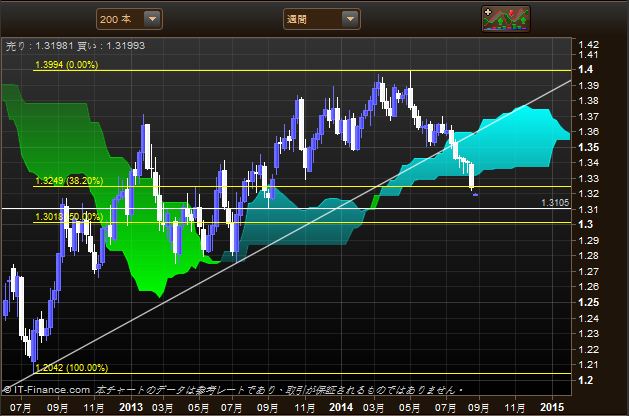This screenshot has height=416, width=629.
Task: Select the 1.3994 (0.00%) Fibonacci label
Action: click(67, 65)
